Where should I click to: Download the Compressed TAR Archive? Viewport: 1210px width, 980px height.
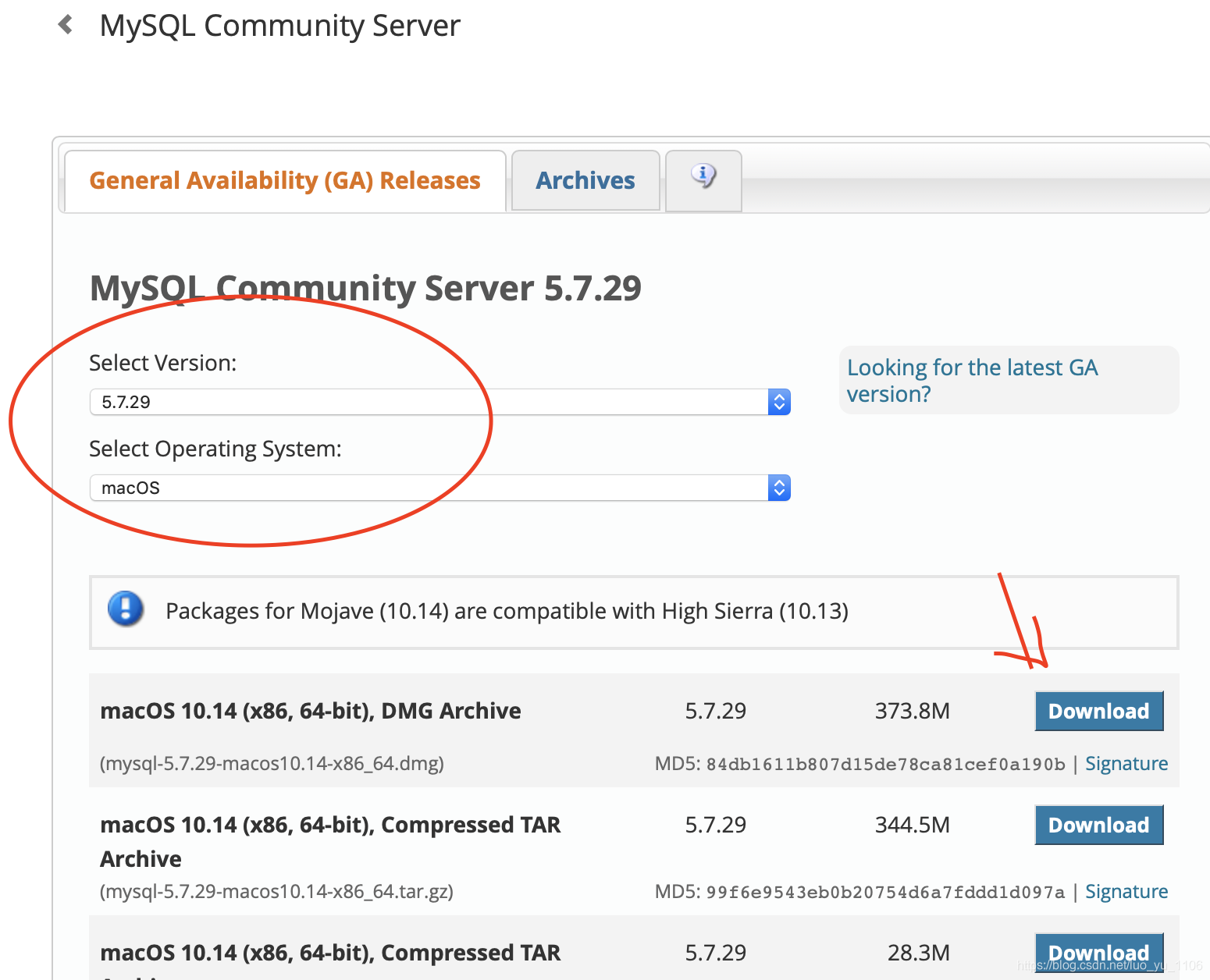[1098, 825]
